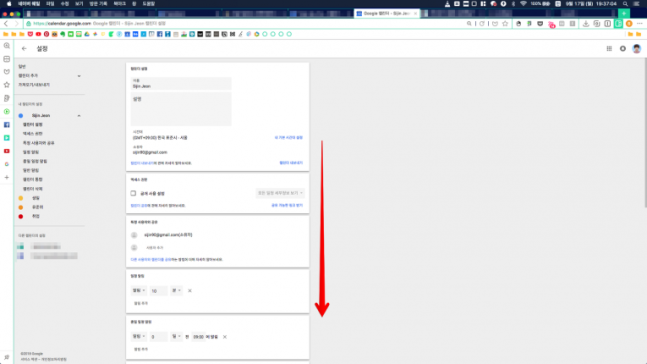
Task: Click the get shareable link link
Action: 287,205
